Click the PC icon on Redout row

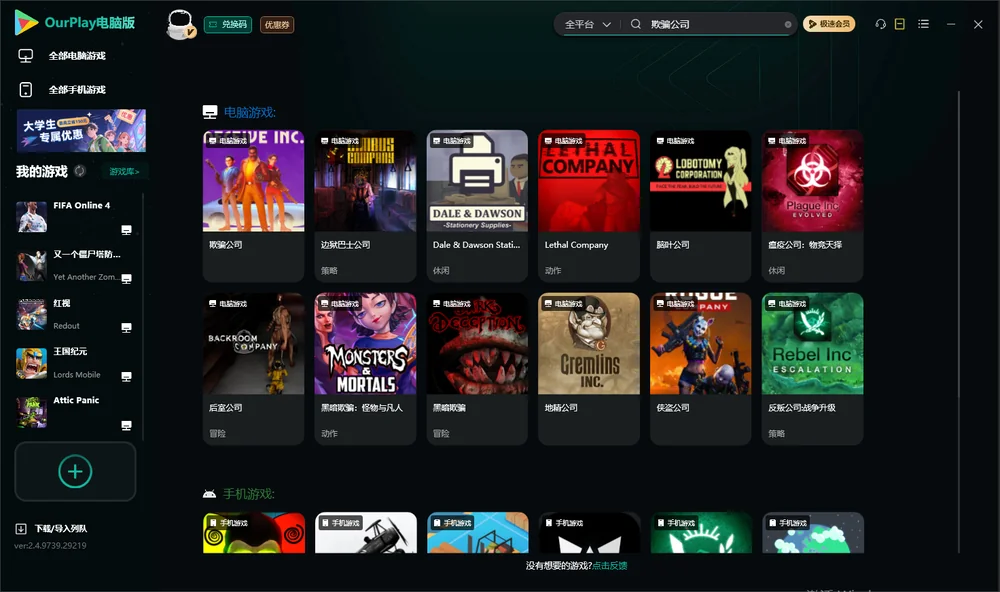pyautogui.click(x=126, y=328)
